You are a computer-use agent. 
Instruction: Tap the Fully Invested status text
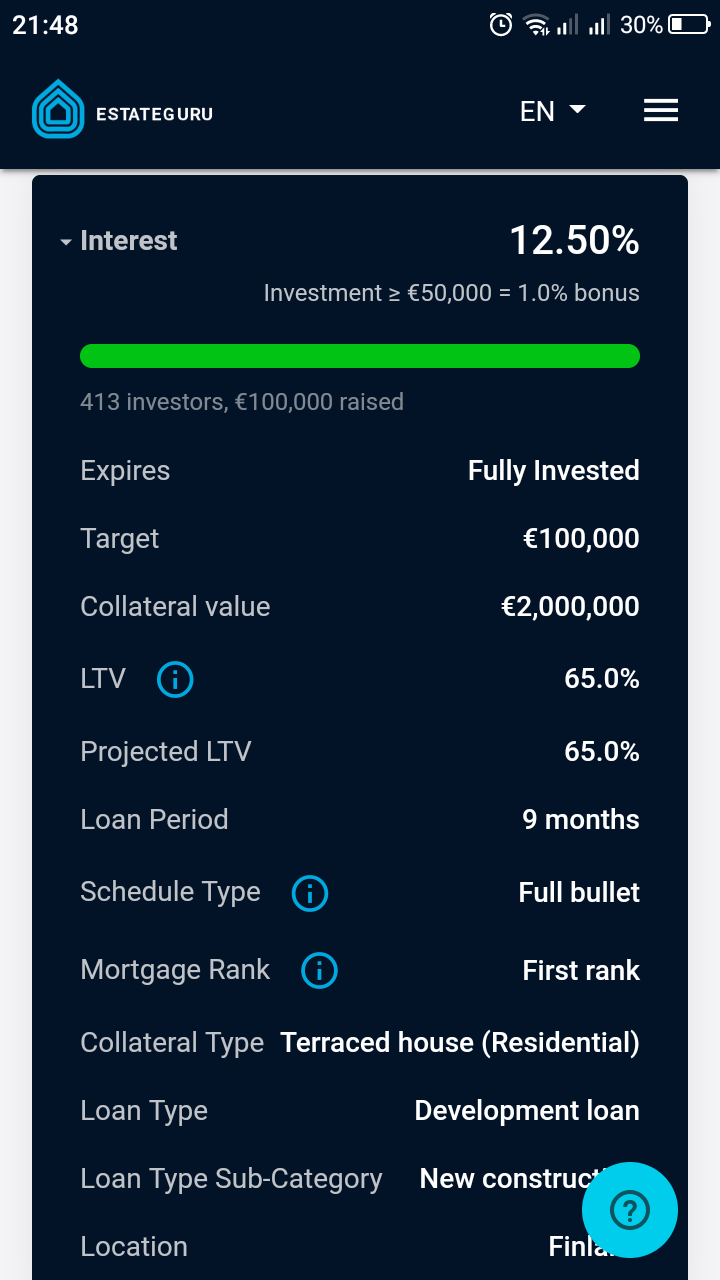pyautogui.click(x=553, y=471)
